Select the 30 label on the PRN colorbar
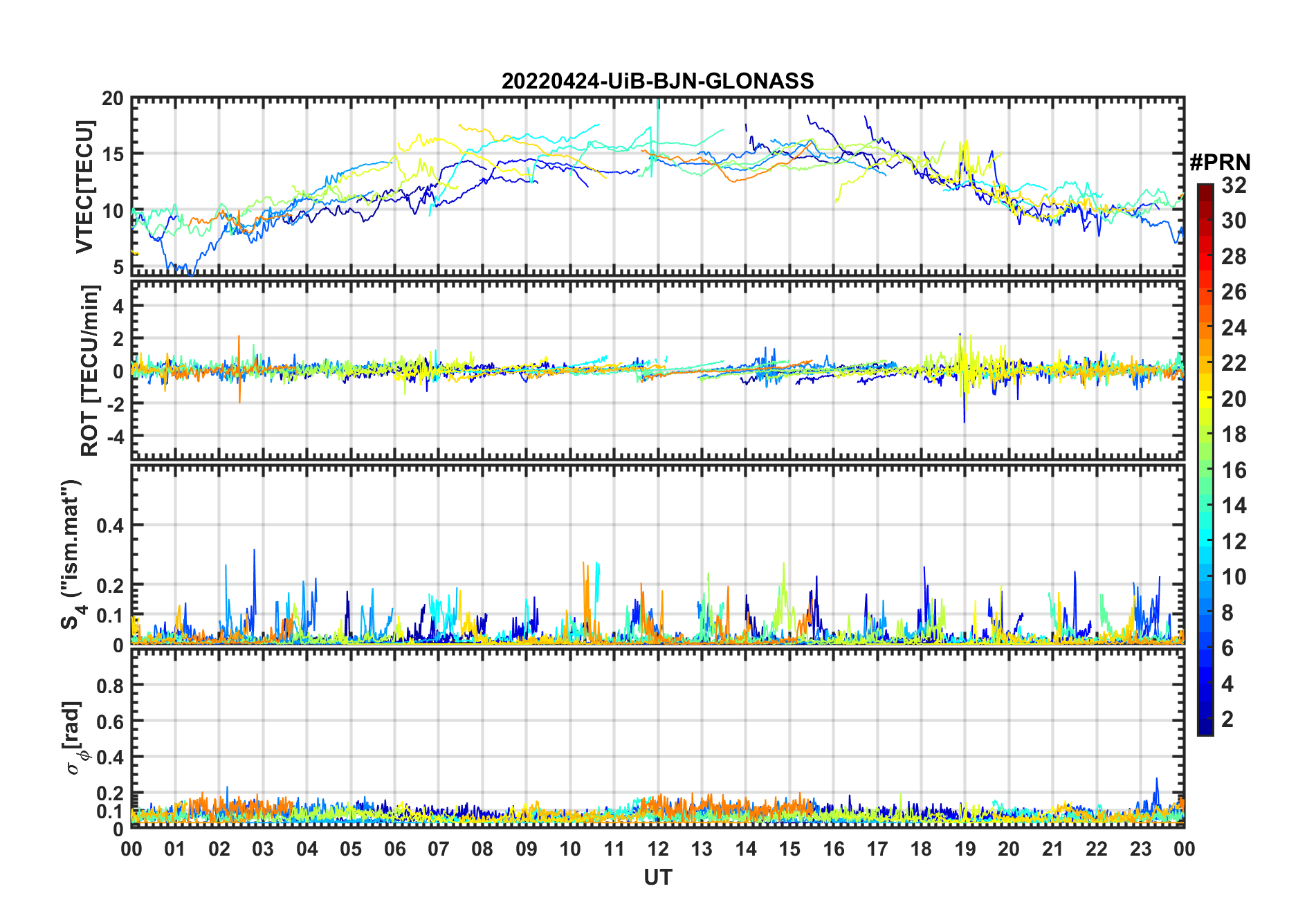 (1234, 221)
